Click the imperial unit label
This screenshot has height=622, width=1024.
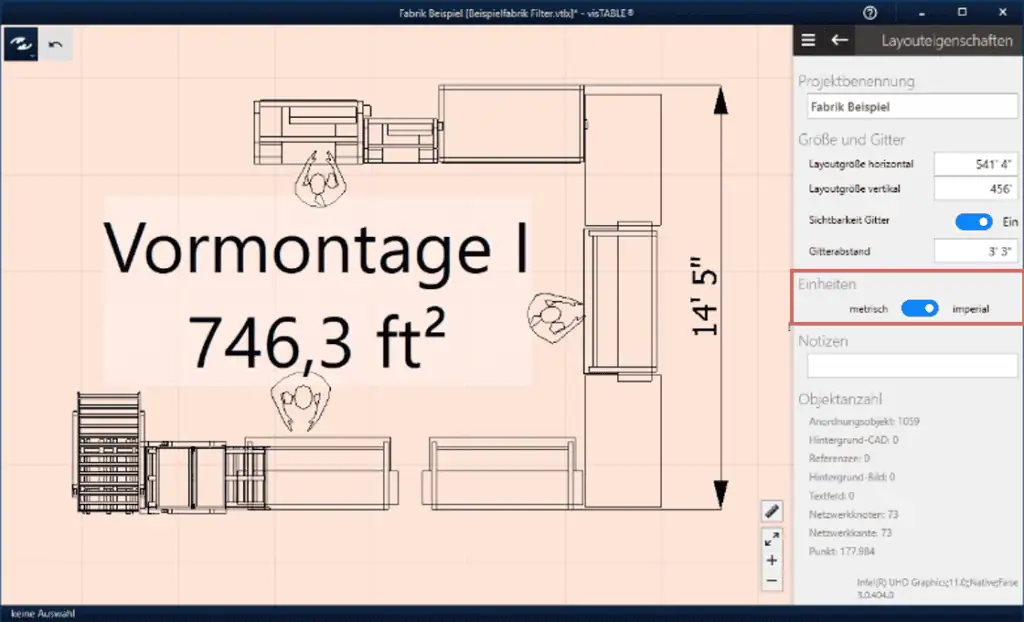[970, 309]
